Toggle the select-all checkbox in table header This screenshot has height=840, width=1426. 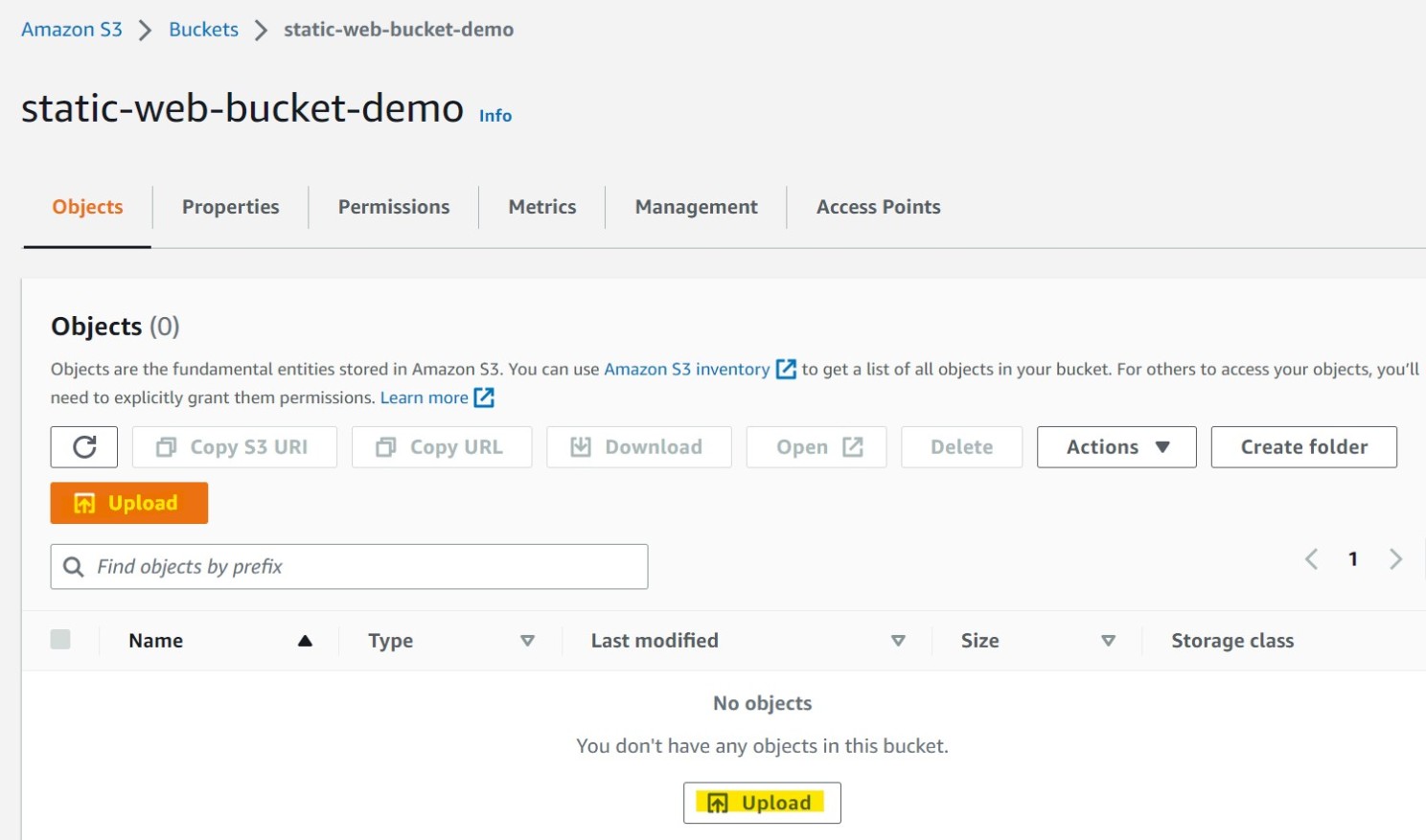pos(61,639)
